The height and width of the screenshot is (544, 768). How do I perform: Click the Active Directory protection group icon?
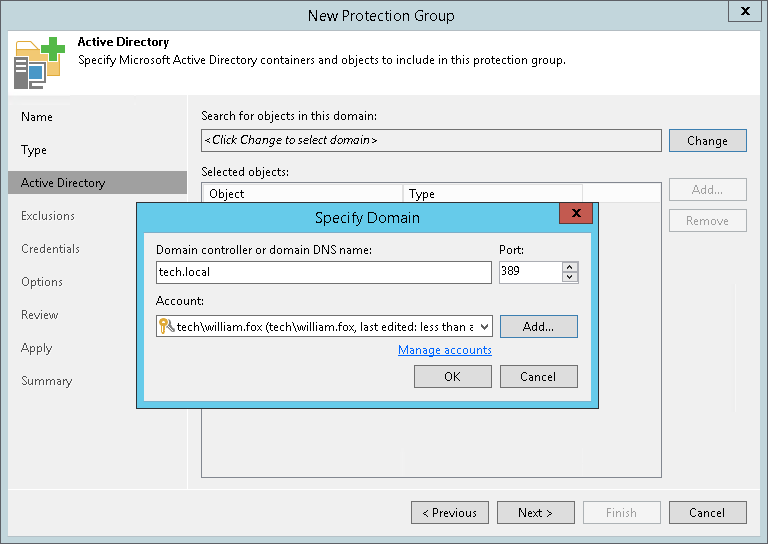point(37,61)
